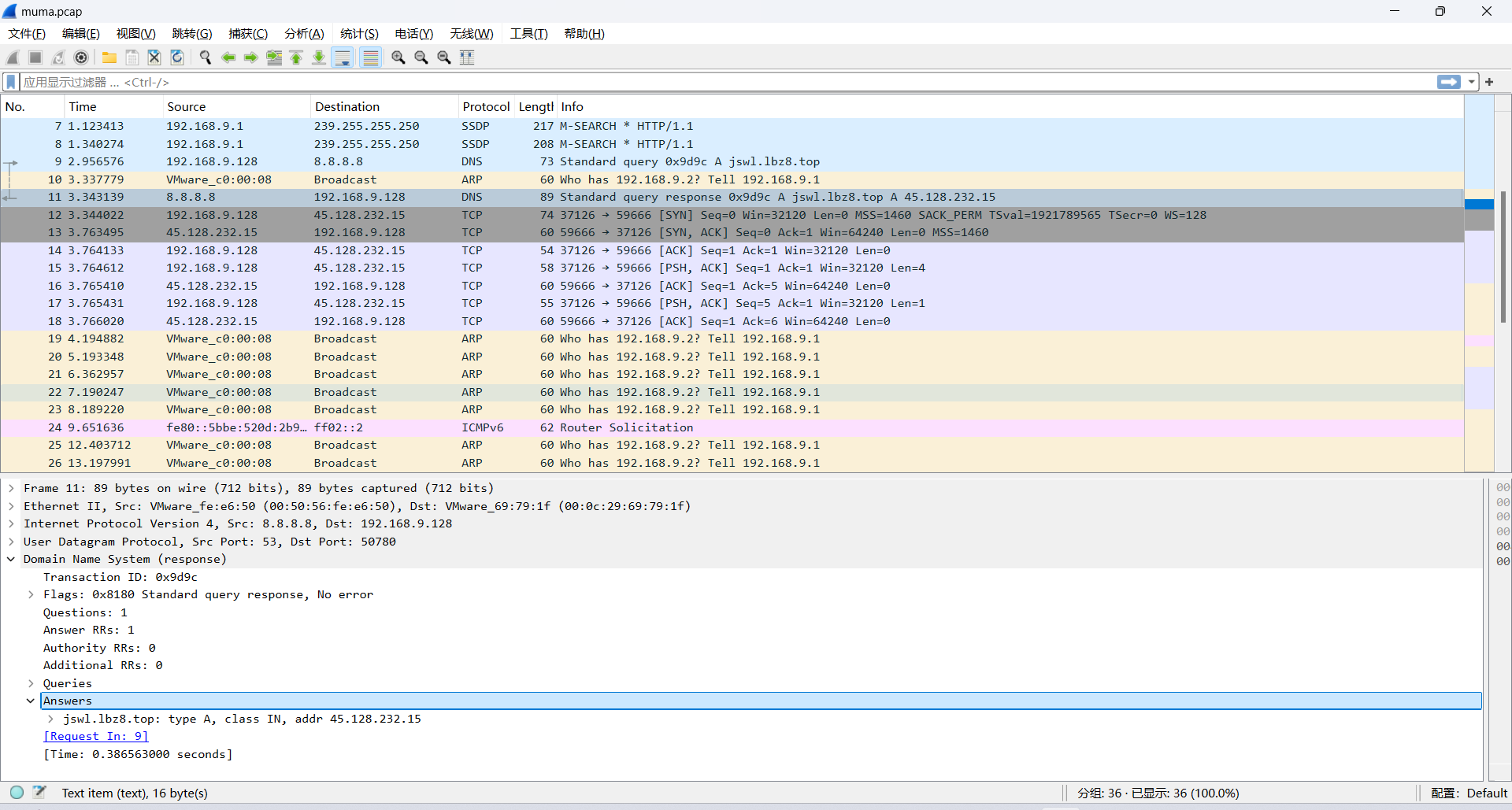Open the 捕获(C) menu
The width and height of the screenshot is (1512, 810).
248,34
